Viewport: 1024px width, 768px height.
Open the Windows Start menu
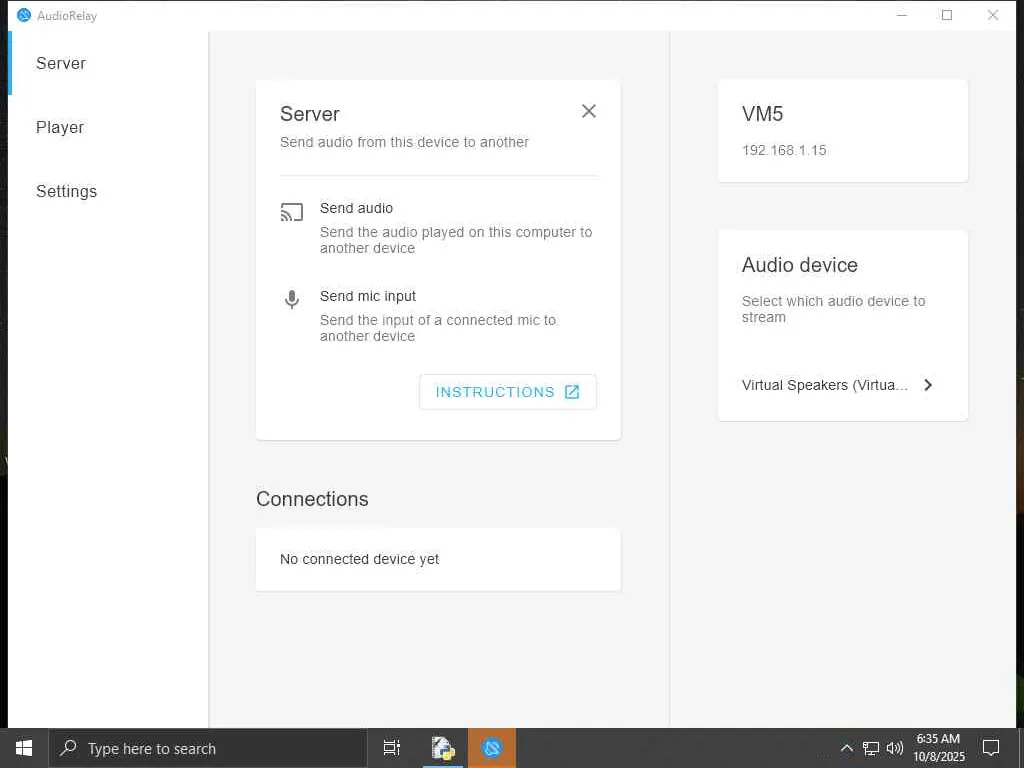coord(24,748)
